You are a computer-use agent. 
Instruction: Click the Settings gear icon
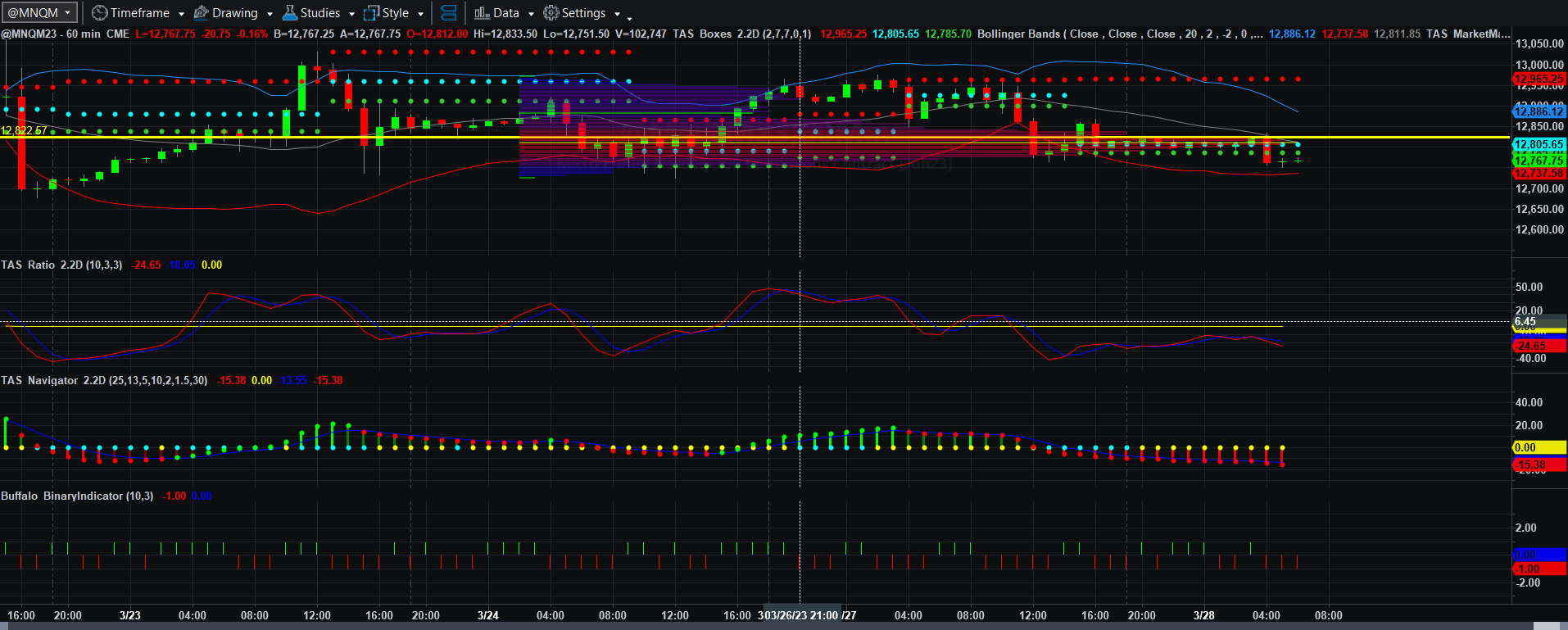click(x=551, y=13)
